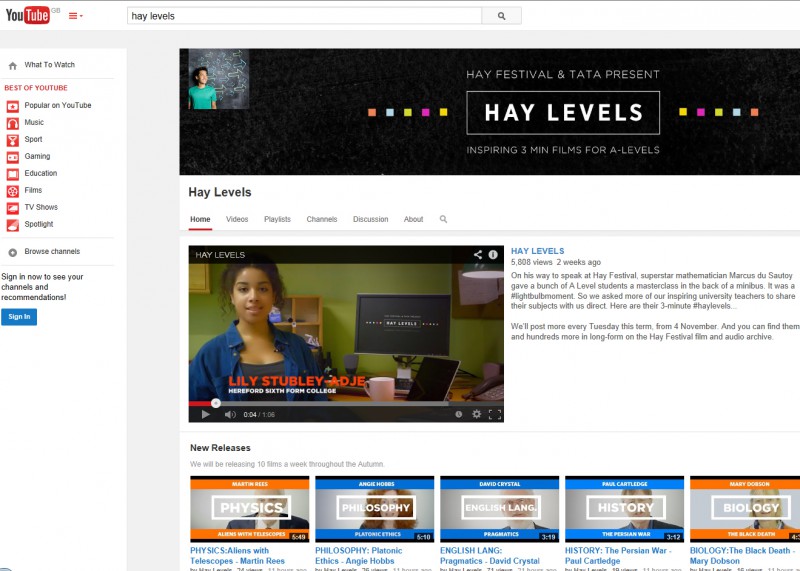Click the video progress bar scrubber
This screenshot has width=800, height=571.
216,403
